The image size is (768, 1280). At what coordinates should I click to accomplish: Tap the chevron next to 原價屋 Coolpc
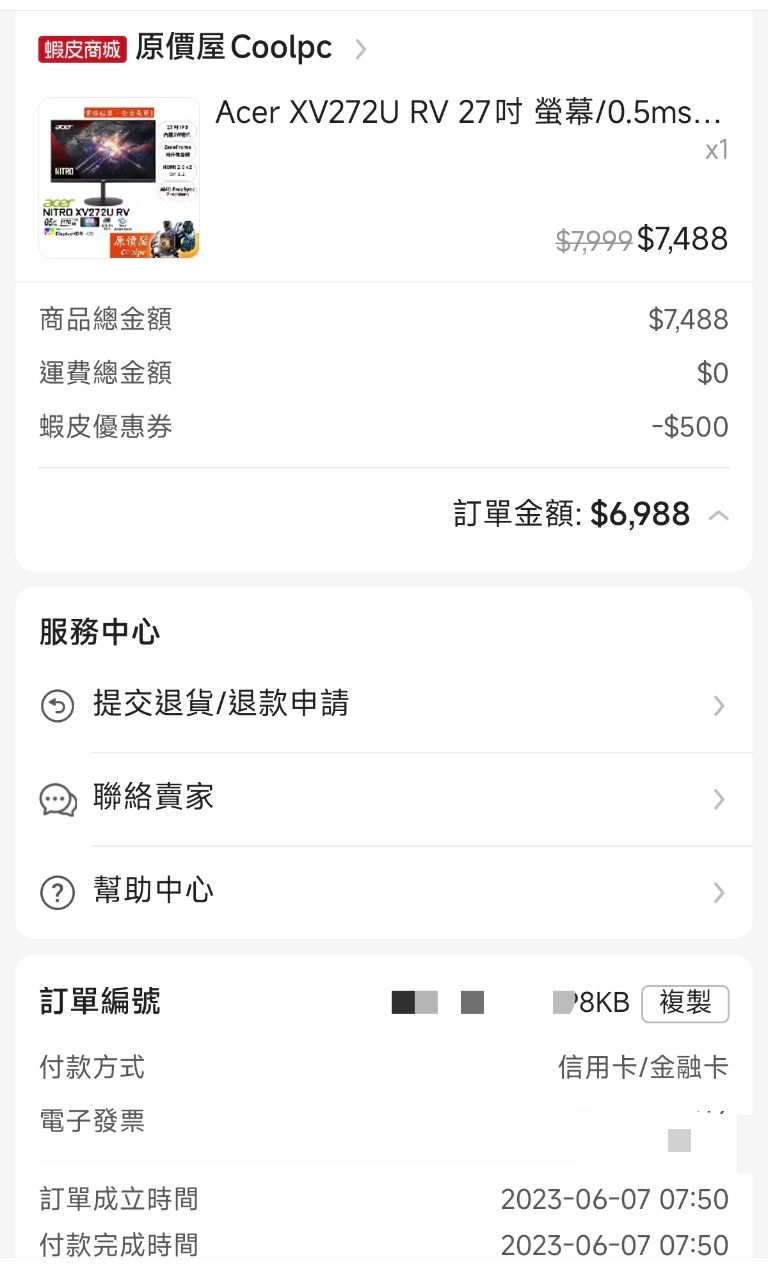(x=361, y=48)
